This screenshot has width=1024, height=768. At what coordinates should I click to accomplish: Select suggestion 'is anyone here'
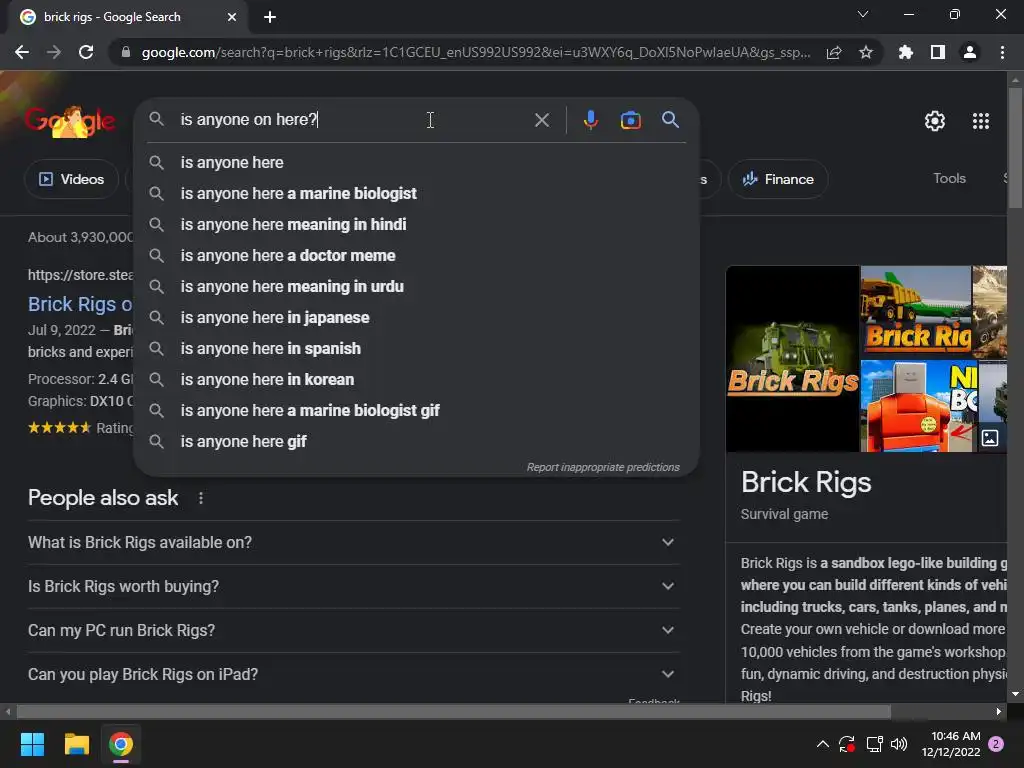417,163
